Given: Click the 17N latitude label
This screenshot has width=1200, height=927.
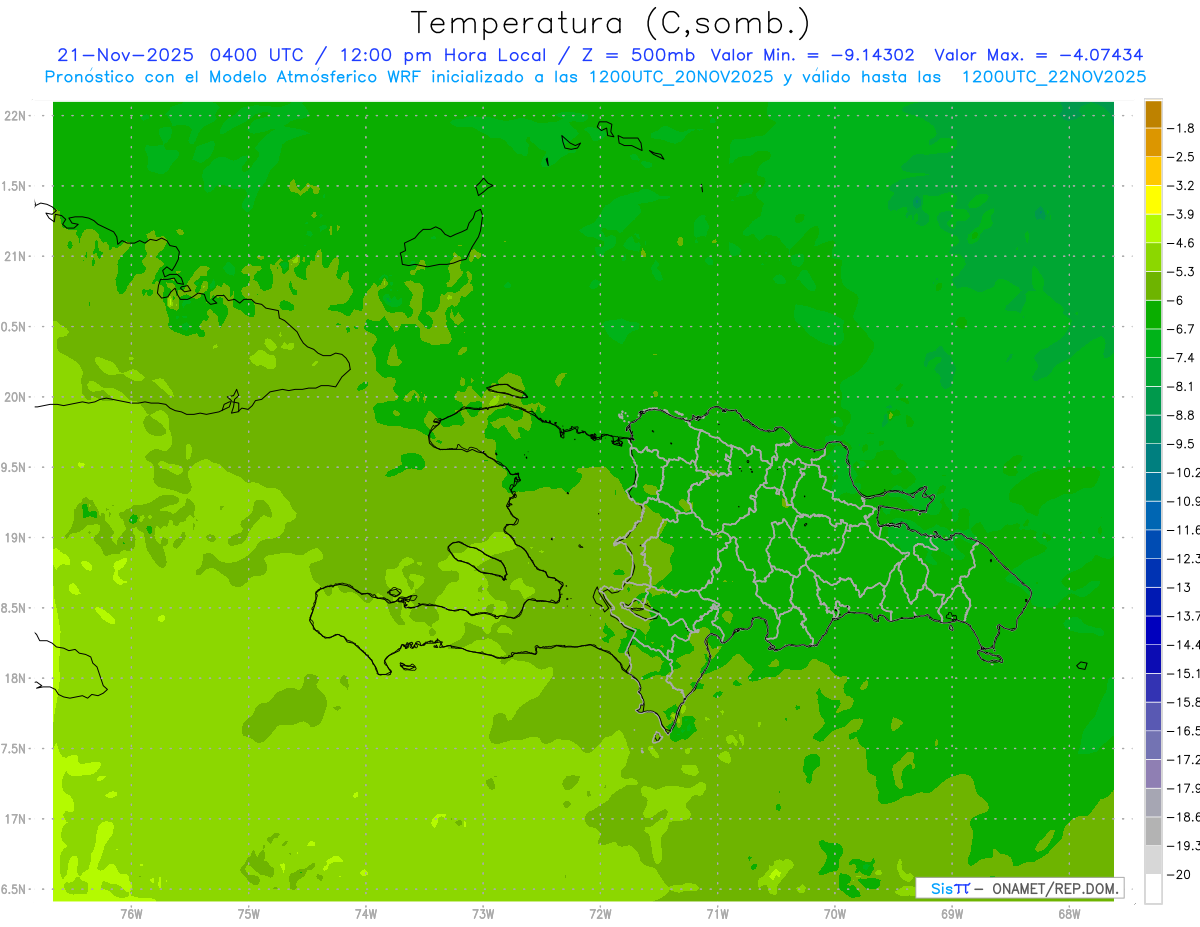Looking at the screenshot, I should [14, 819].
